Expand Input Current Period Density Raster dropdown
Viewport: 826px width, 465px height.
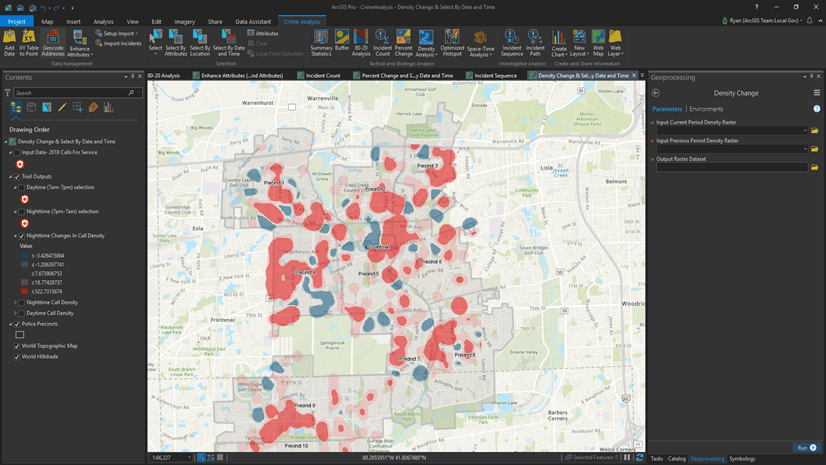pos(805,131)
